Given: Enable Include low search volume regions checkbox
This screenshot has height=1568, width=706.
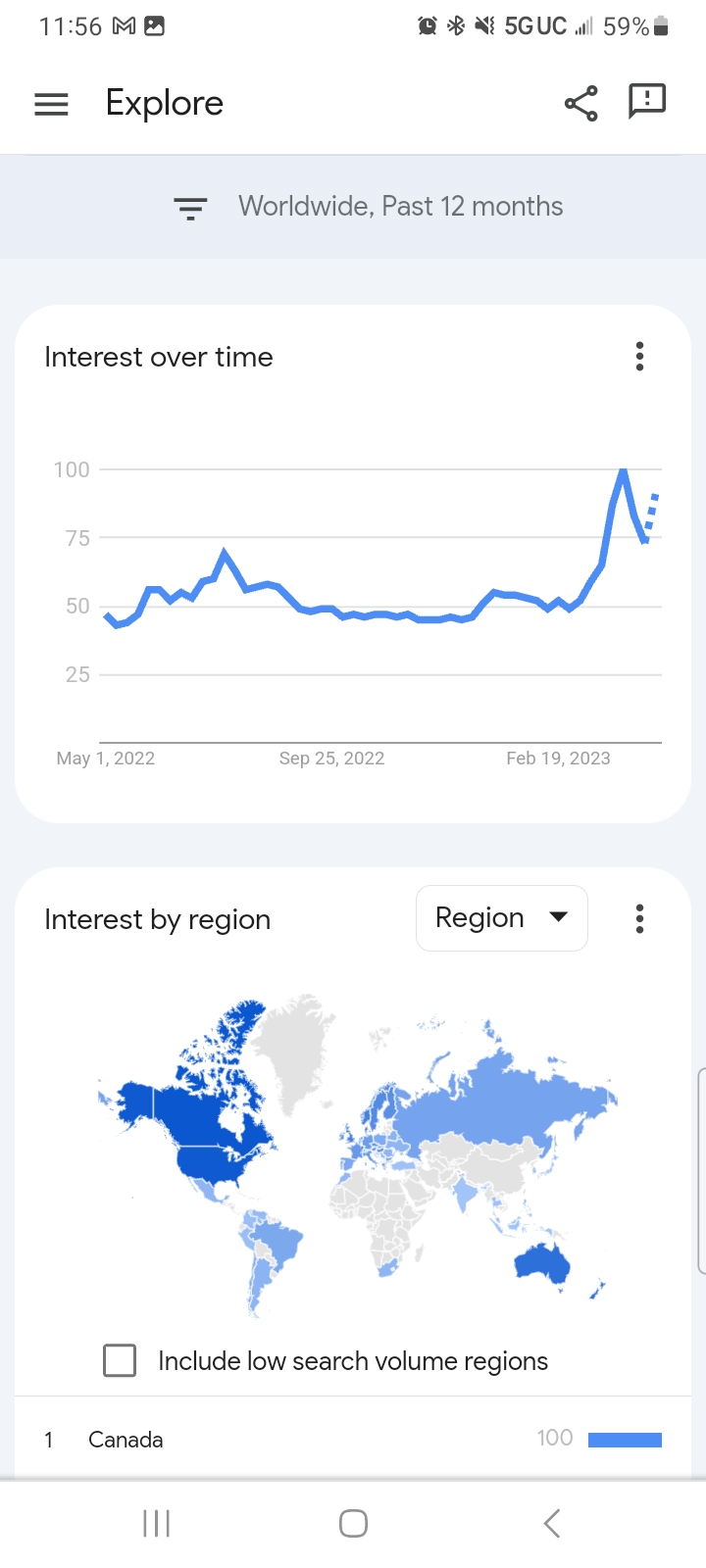Looking at the screenshot, I should coord(120,1360).
